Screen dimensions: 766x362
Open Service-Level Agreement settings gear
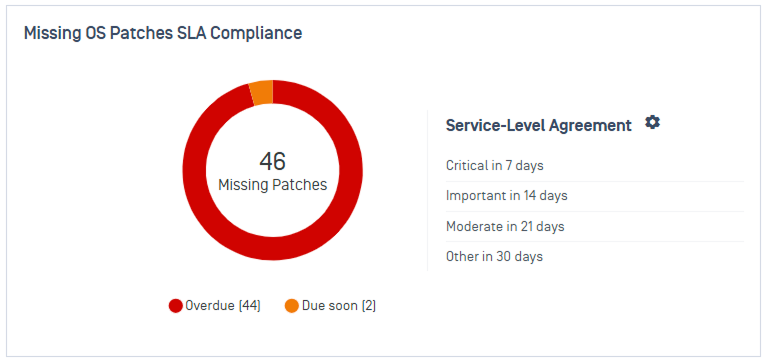652,123
